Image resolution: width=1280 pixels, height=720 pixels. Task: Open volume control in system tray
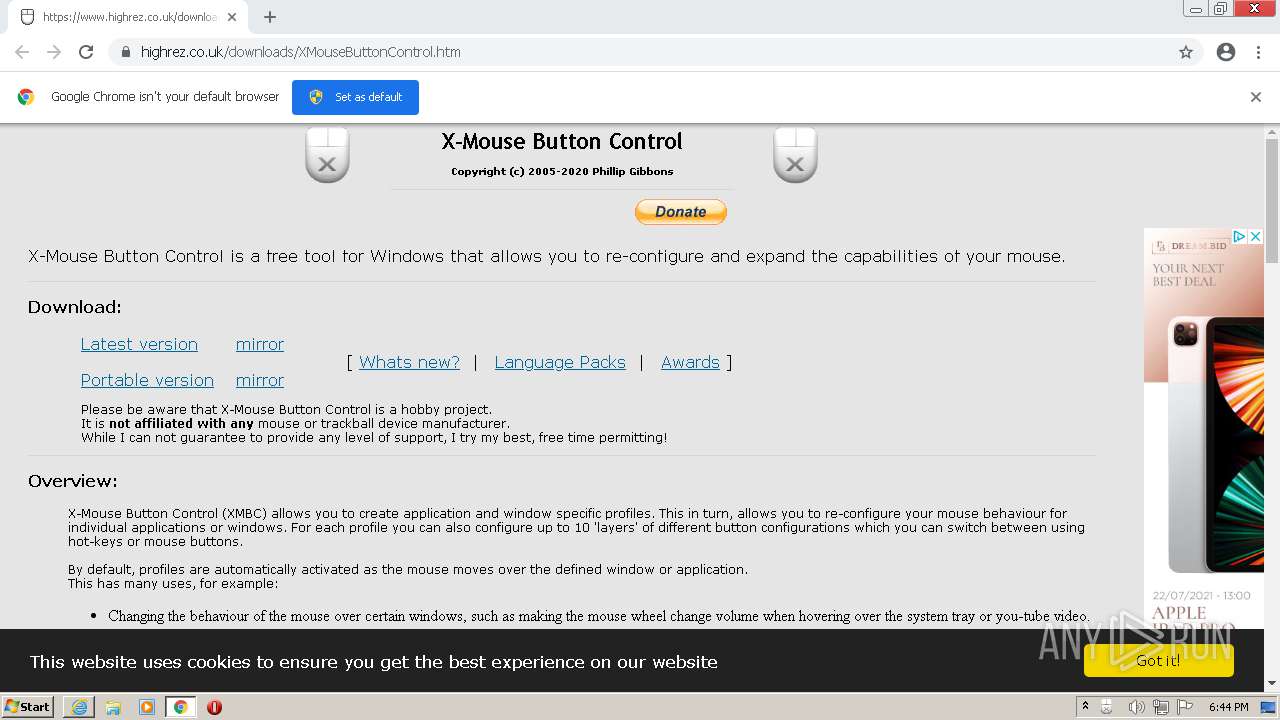[1136, 707]
